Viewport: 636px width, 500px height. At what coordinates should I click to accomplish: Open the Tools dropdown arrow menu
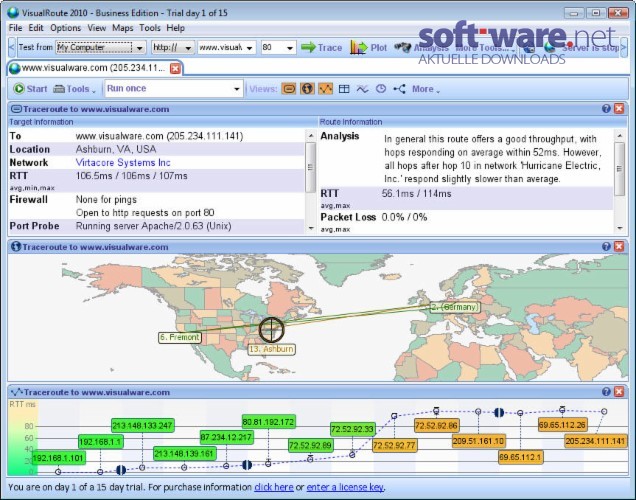(94, 92)
